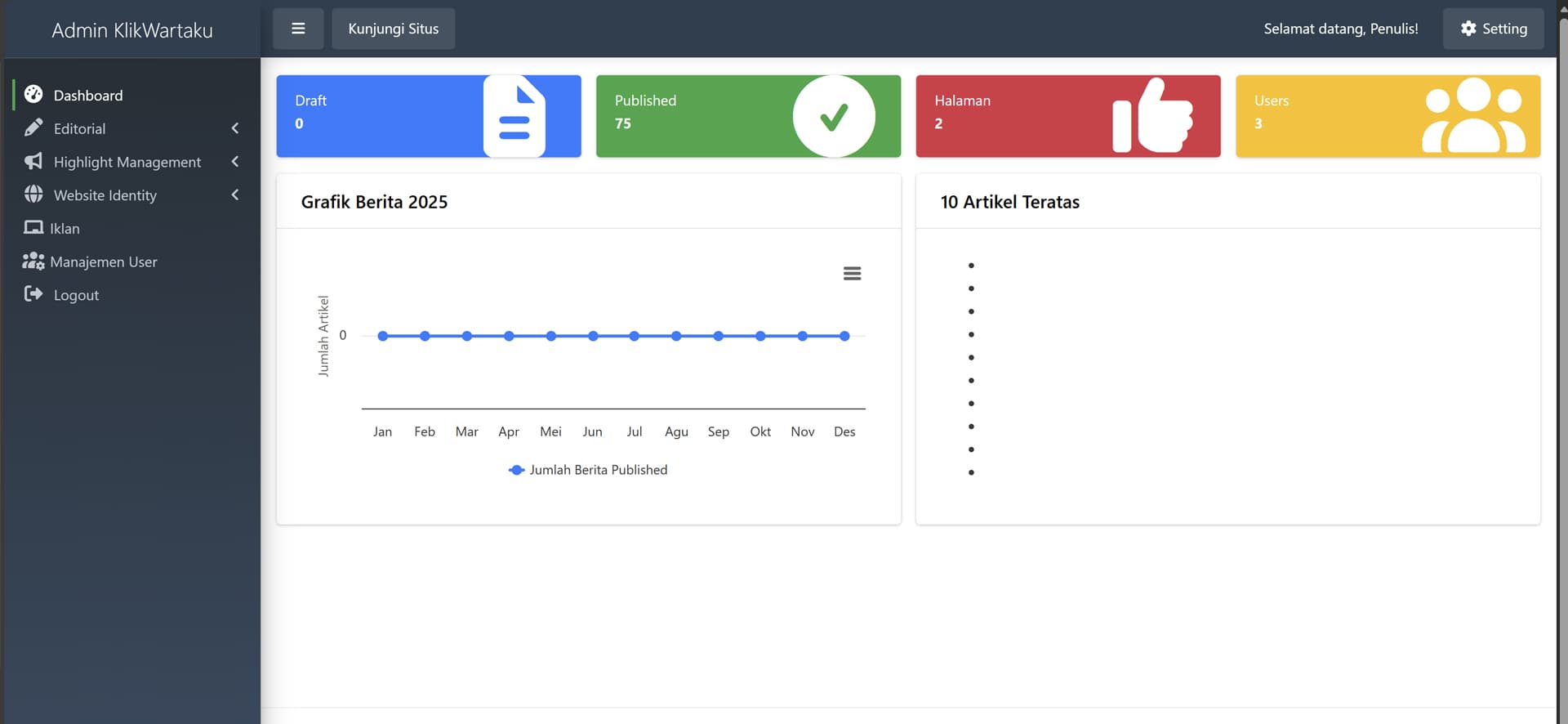The height and width of the screenshot is (724, 1568).
Task: Click the Users group icon
Action: (x=1472, y=116)
